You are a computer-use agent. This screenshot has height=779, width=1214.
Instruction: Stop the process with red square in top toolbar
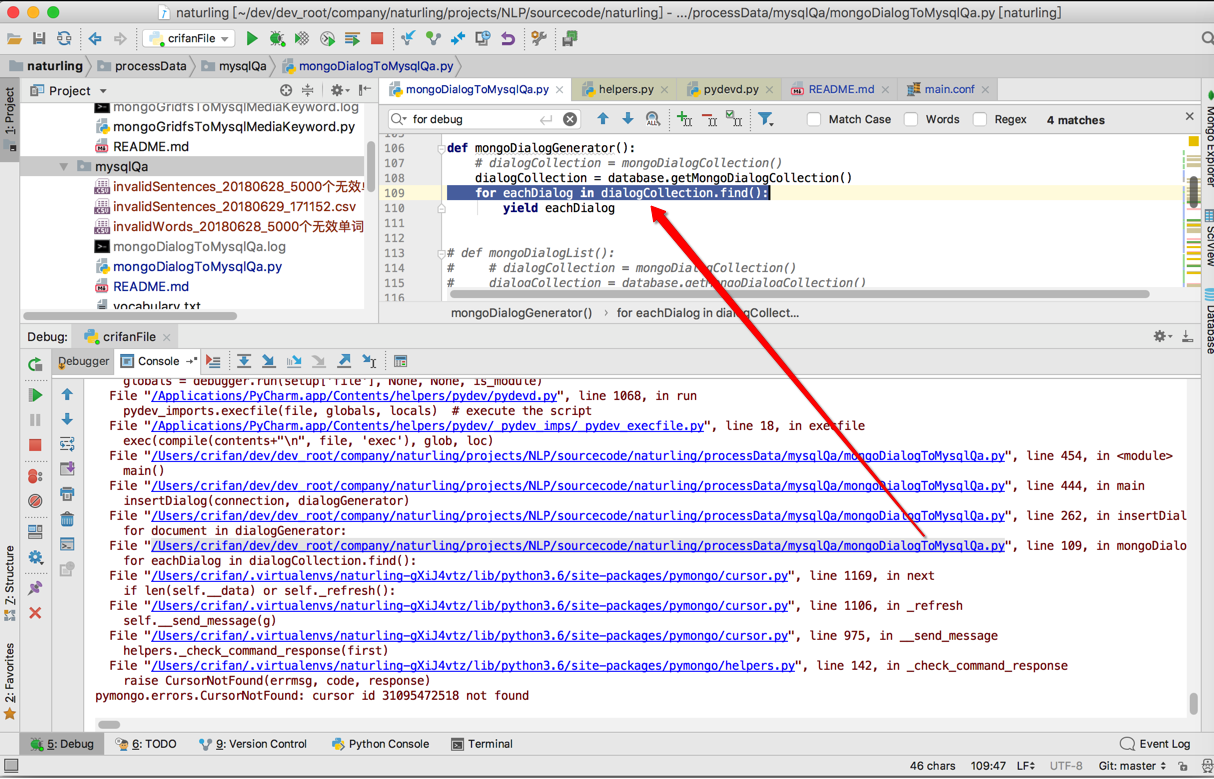[377, 39]
